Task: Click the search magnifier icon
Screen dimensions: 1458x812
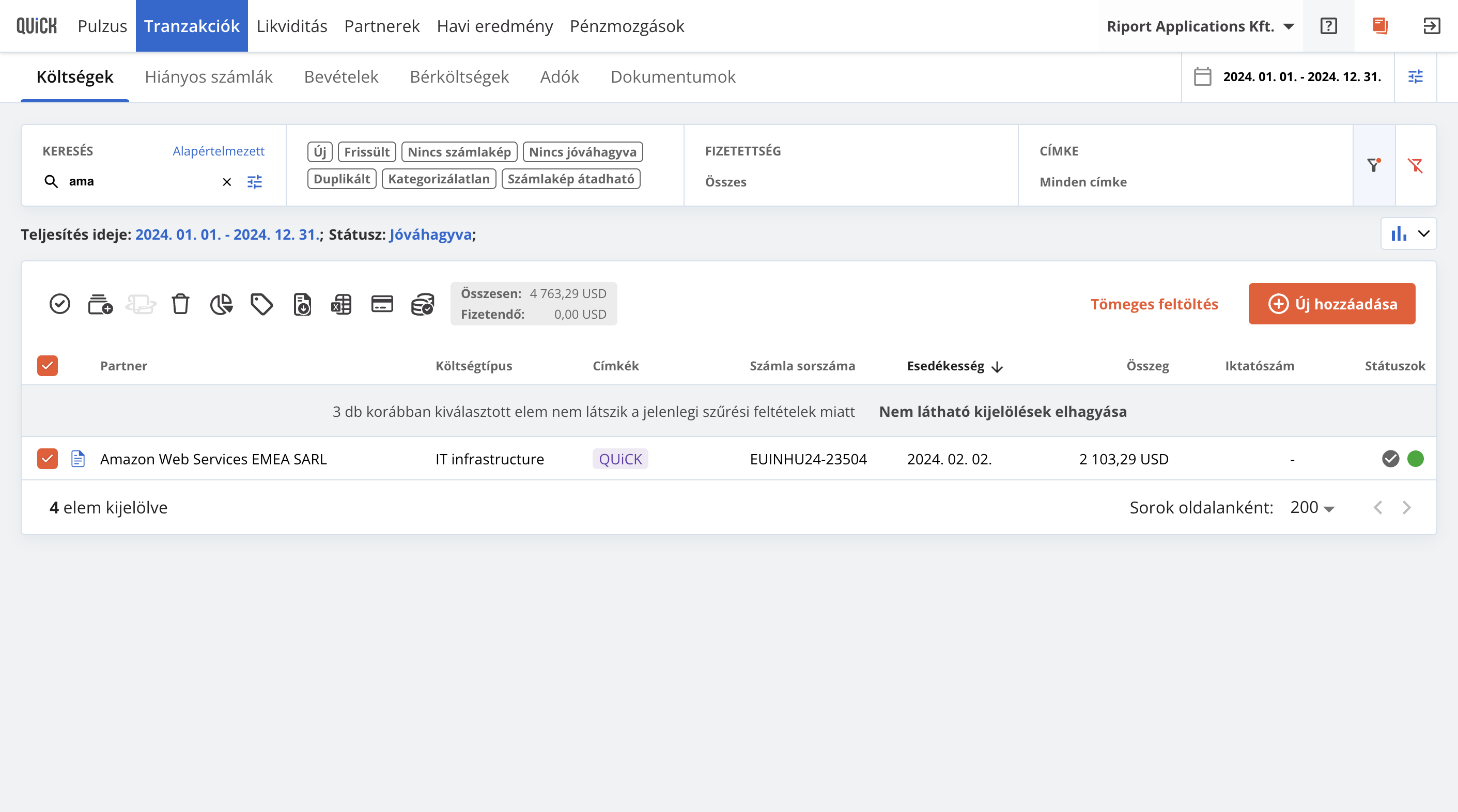Action: 51,182
